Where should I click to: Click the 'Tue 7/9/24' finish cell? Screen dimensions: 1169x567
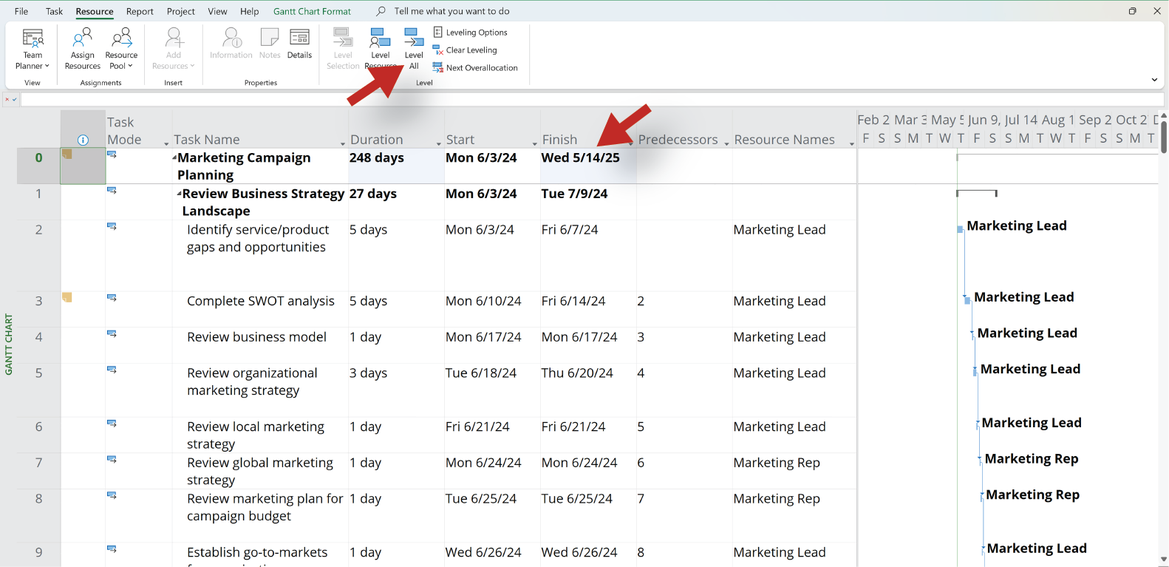click(588, 202)
